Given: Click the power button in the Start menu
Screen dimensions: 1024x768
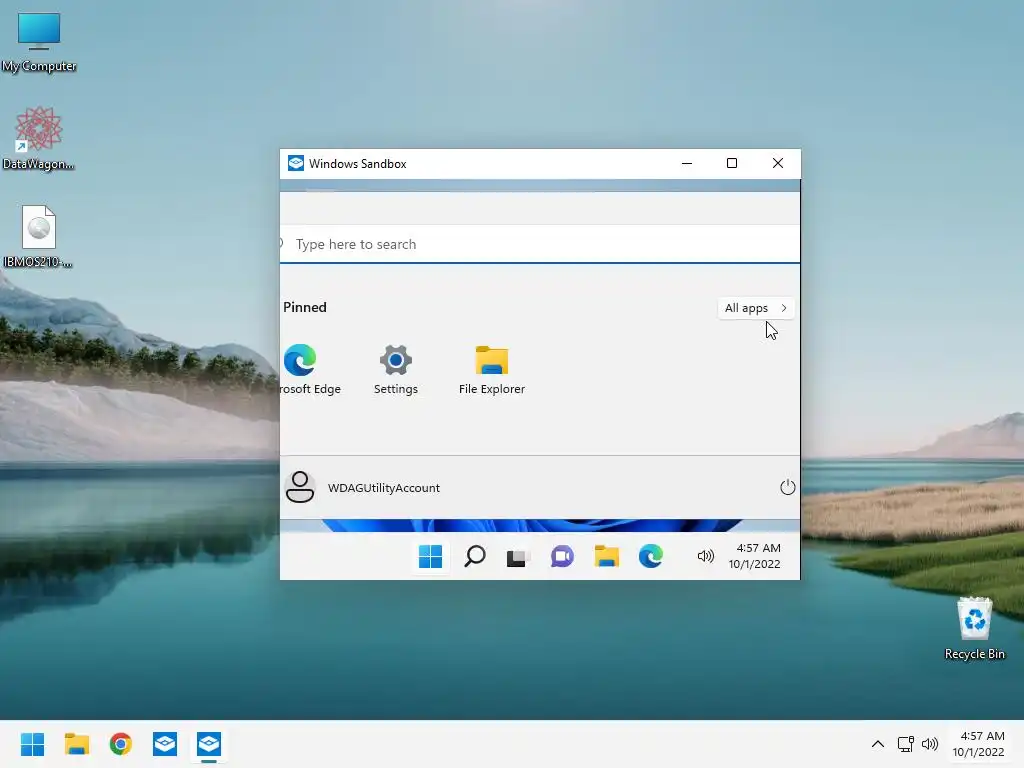Looking at the screenshot, I should point(788,487).
